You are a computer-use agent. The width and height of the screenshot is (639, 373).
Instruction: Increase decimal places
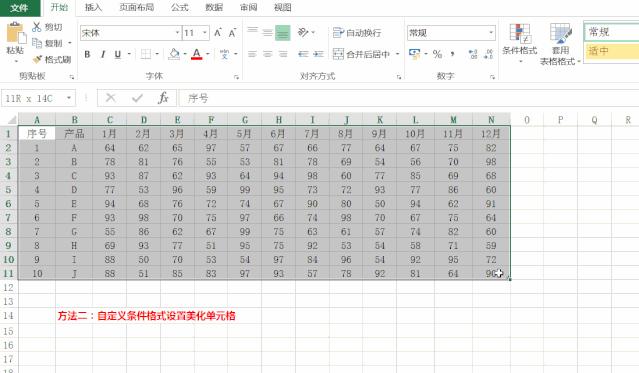pos(473,54)
